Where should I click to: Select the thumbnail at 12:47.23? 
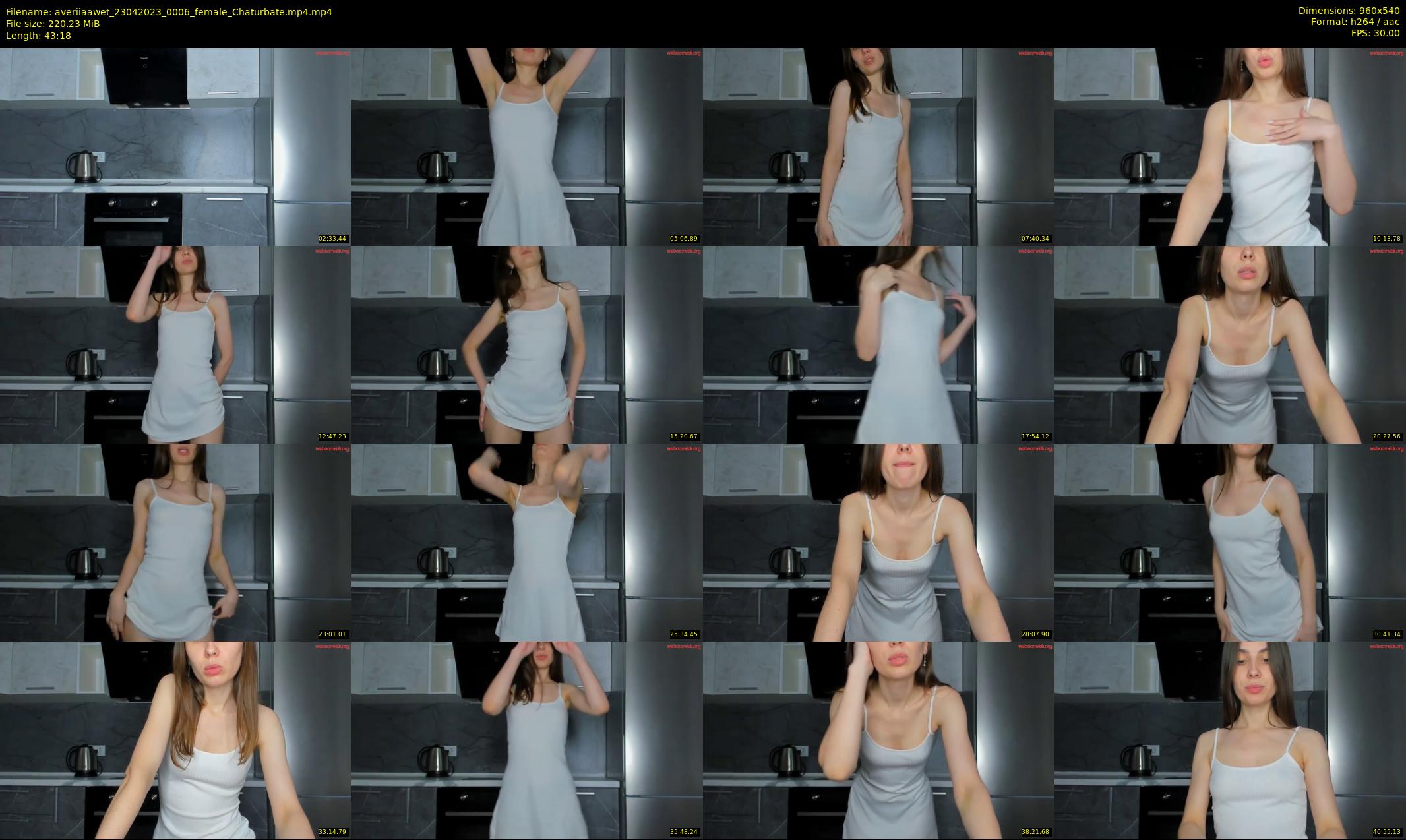(175, 344)
